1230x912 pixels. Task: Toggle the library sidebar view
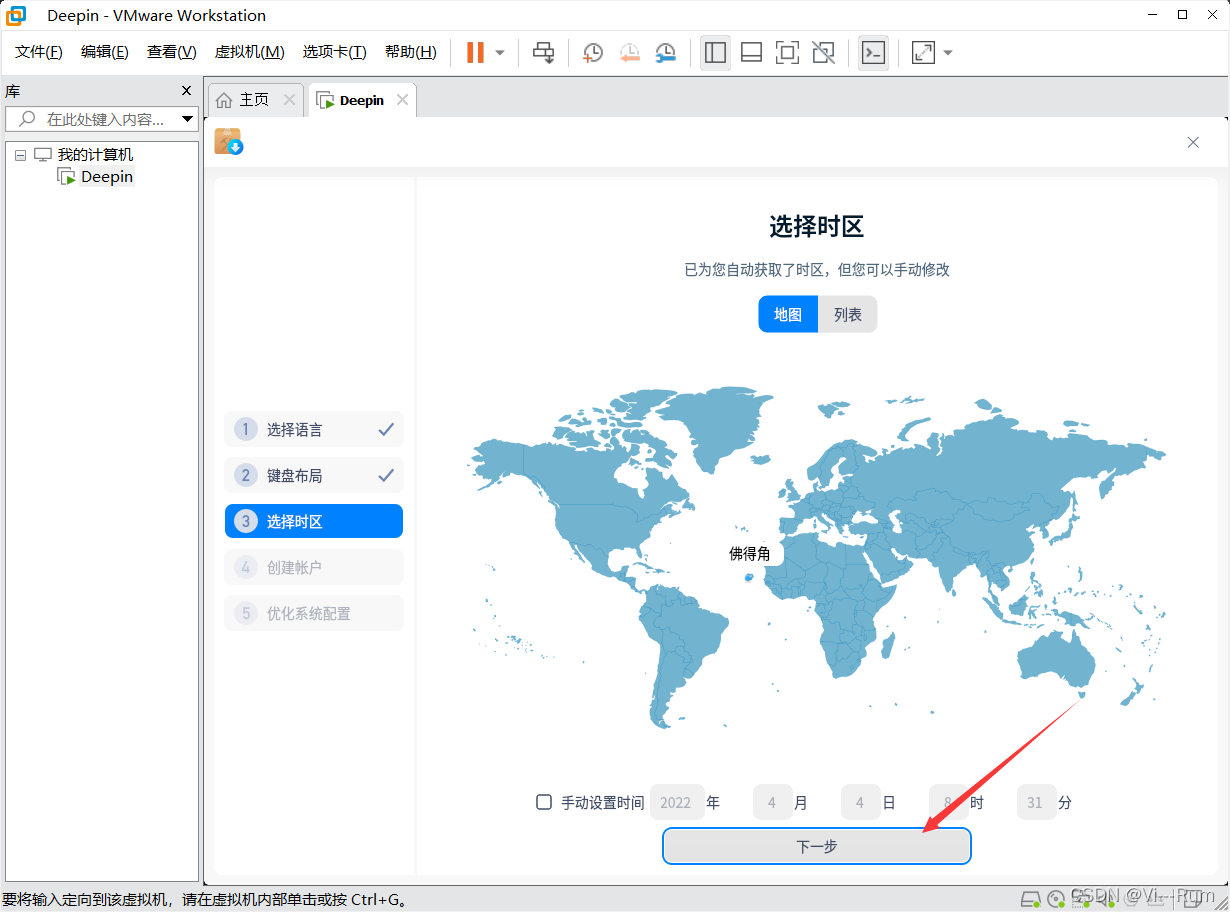715,53
